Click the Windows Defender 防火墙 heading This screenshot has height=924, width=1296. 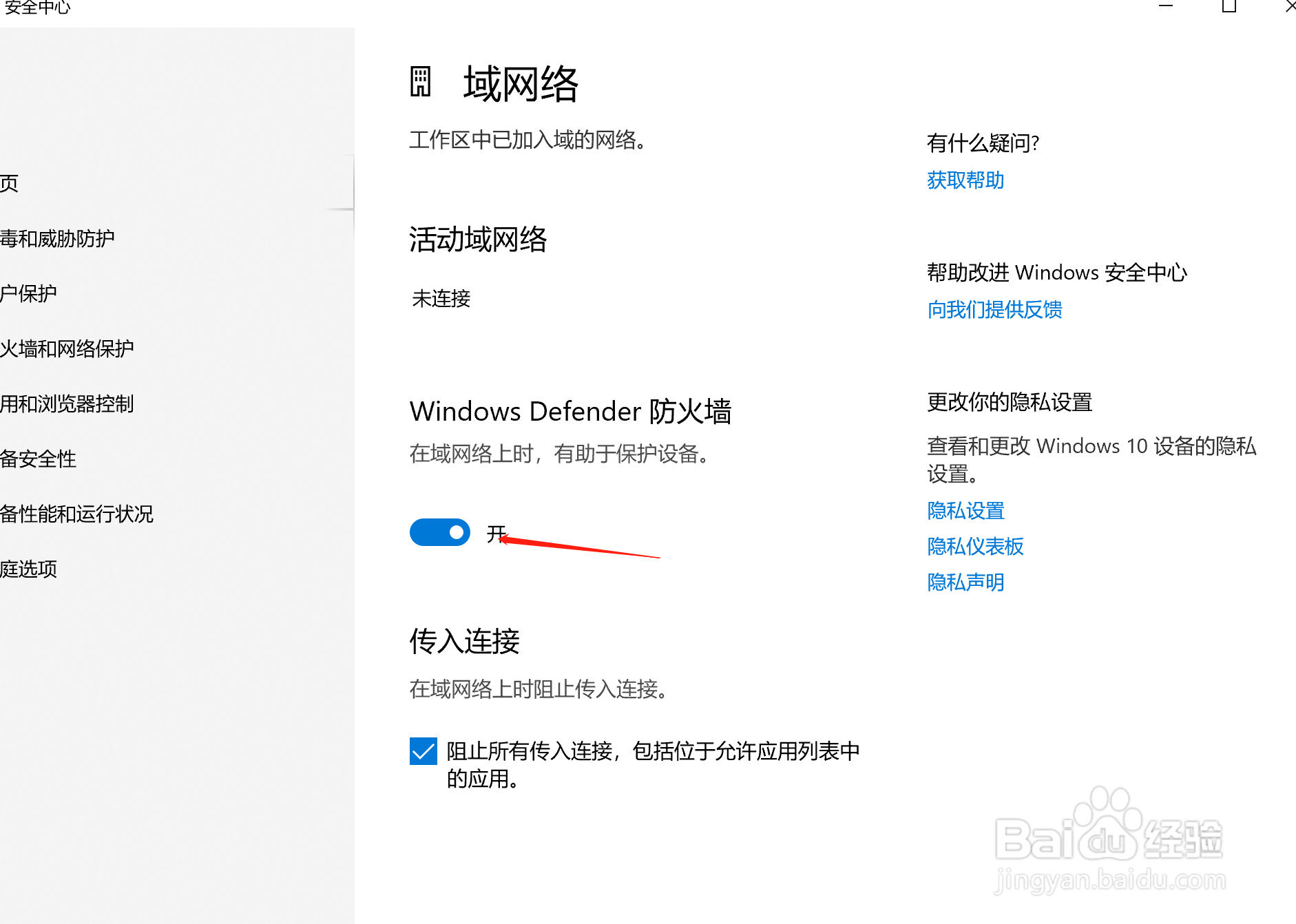coord(570,412)
